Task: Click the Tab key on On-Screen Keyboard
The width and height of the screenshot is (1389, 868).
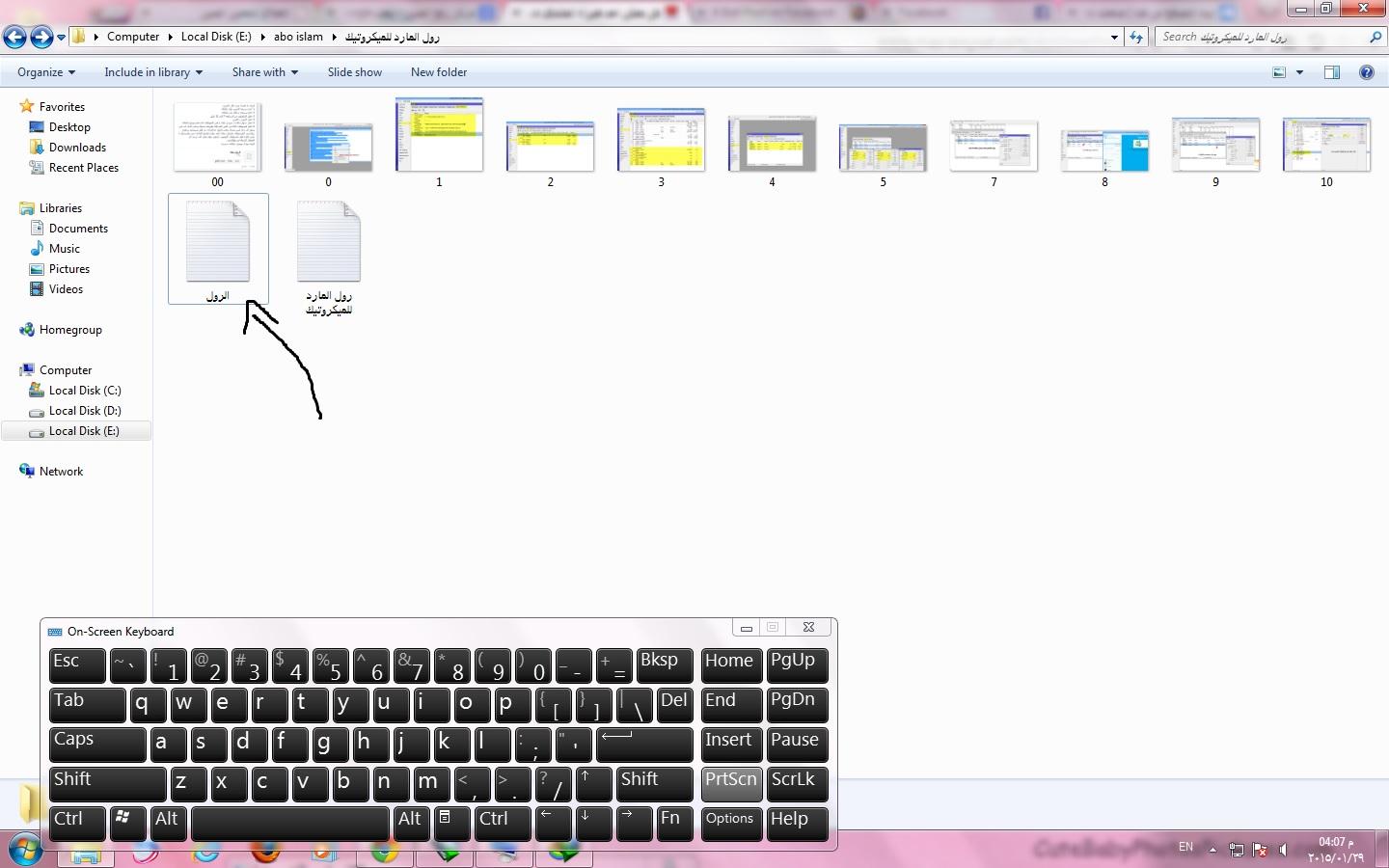Action: tap(87, 705)
